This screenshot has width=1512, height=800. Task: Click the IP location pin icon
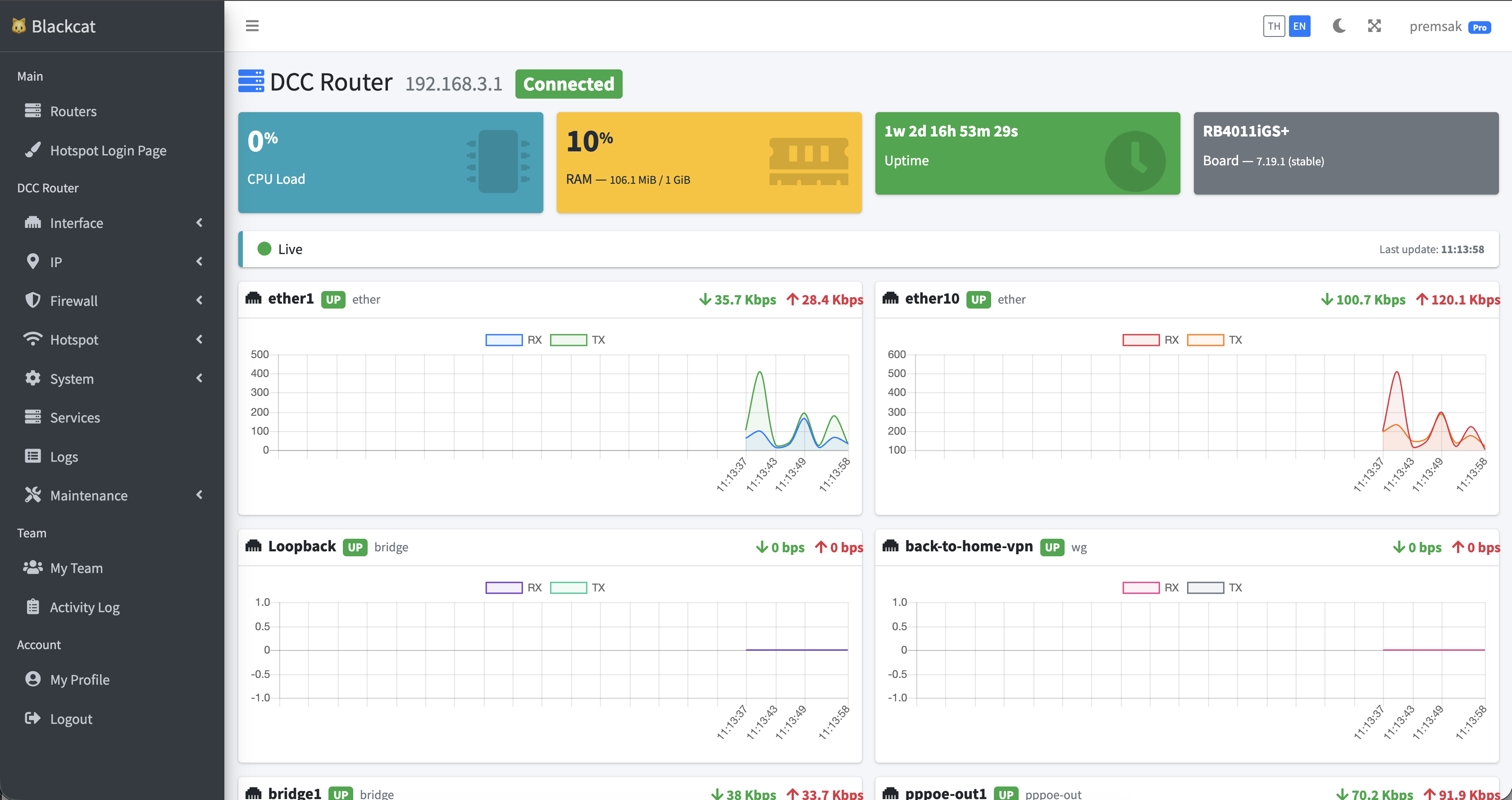pos(33,261)
